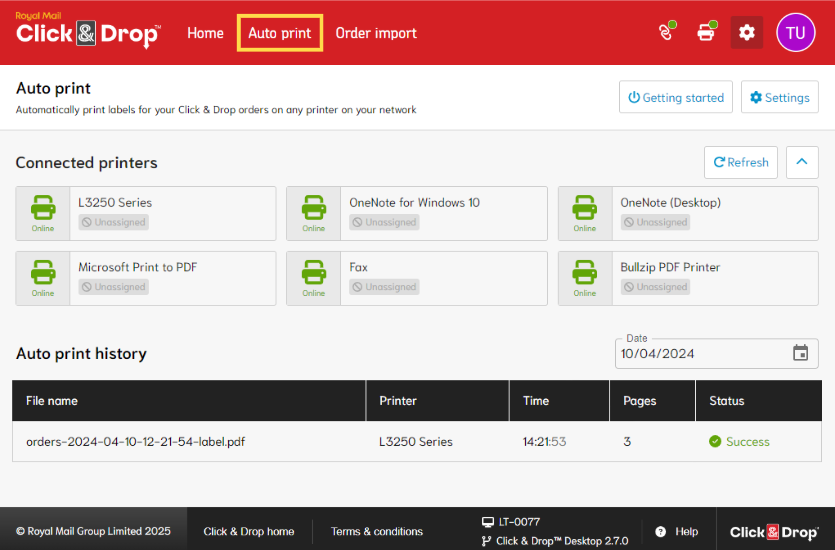Open the Getting started guide

tap(676, 97)
